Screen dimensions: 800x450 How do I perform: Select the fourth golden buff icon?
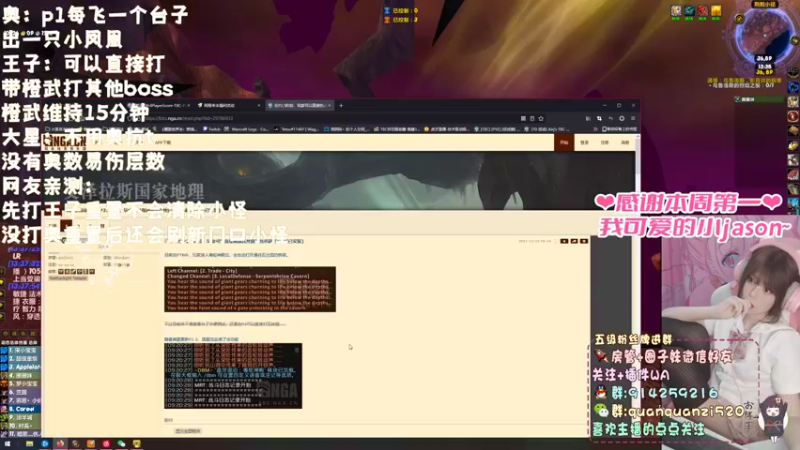point(716,11)
